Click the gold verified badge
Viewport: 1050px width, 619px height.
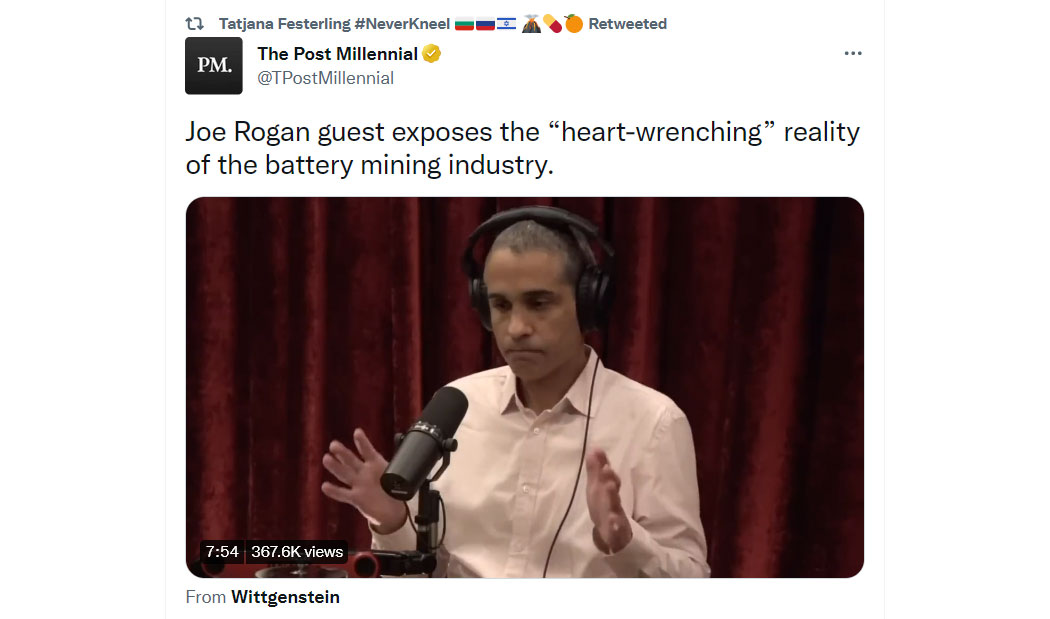pos(432,54)
